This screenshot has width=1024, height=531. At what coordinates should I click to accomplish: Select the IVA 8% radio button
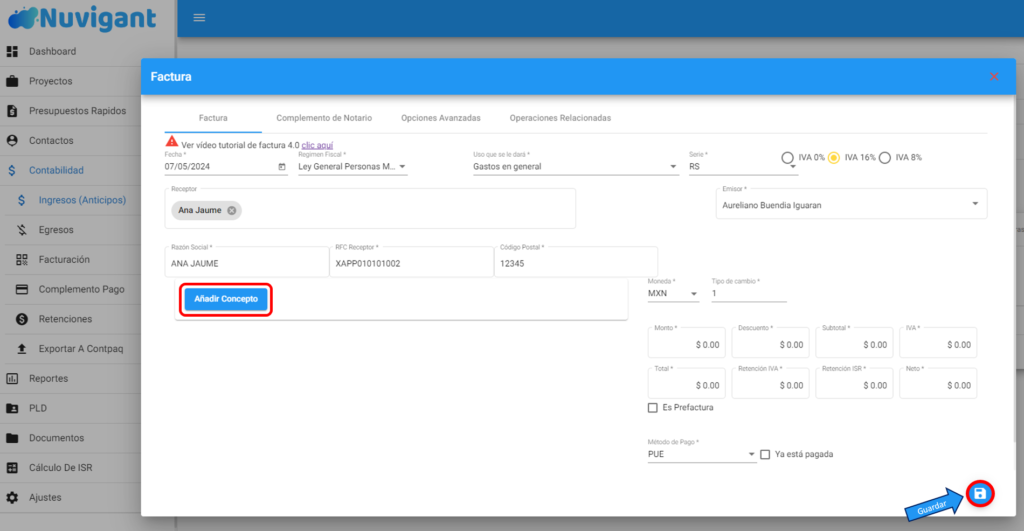click(x=885, y=157)
